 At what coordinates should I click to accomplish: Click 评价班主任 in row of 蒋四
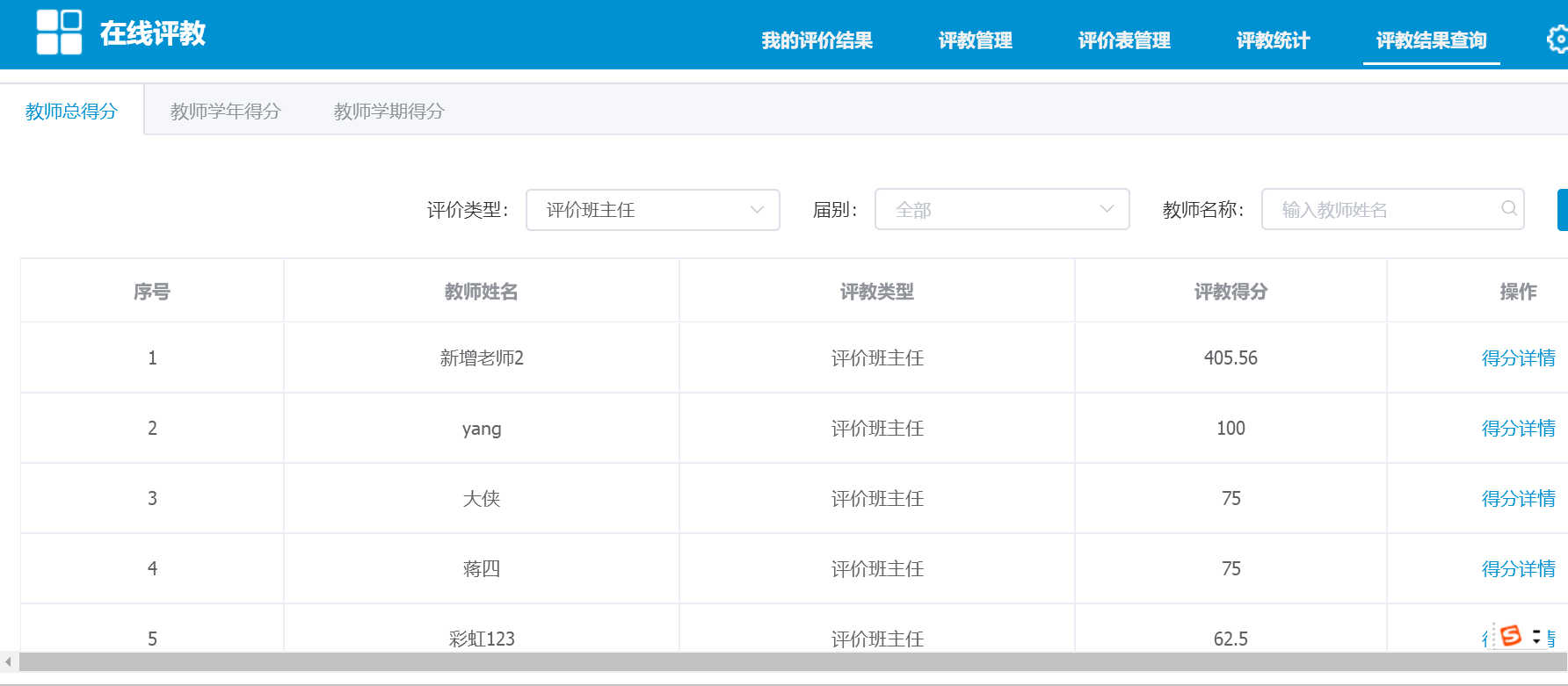(x=877, y=568)
